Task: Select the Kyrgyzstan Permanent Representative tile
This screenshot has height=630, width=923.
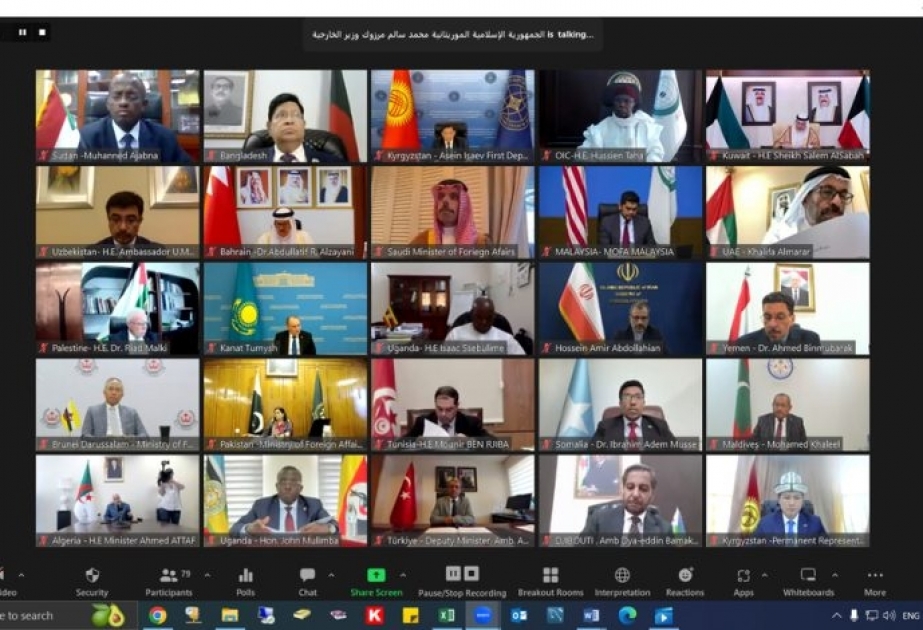Action: coord(788,500)
